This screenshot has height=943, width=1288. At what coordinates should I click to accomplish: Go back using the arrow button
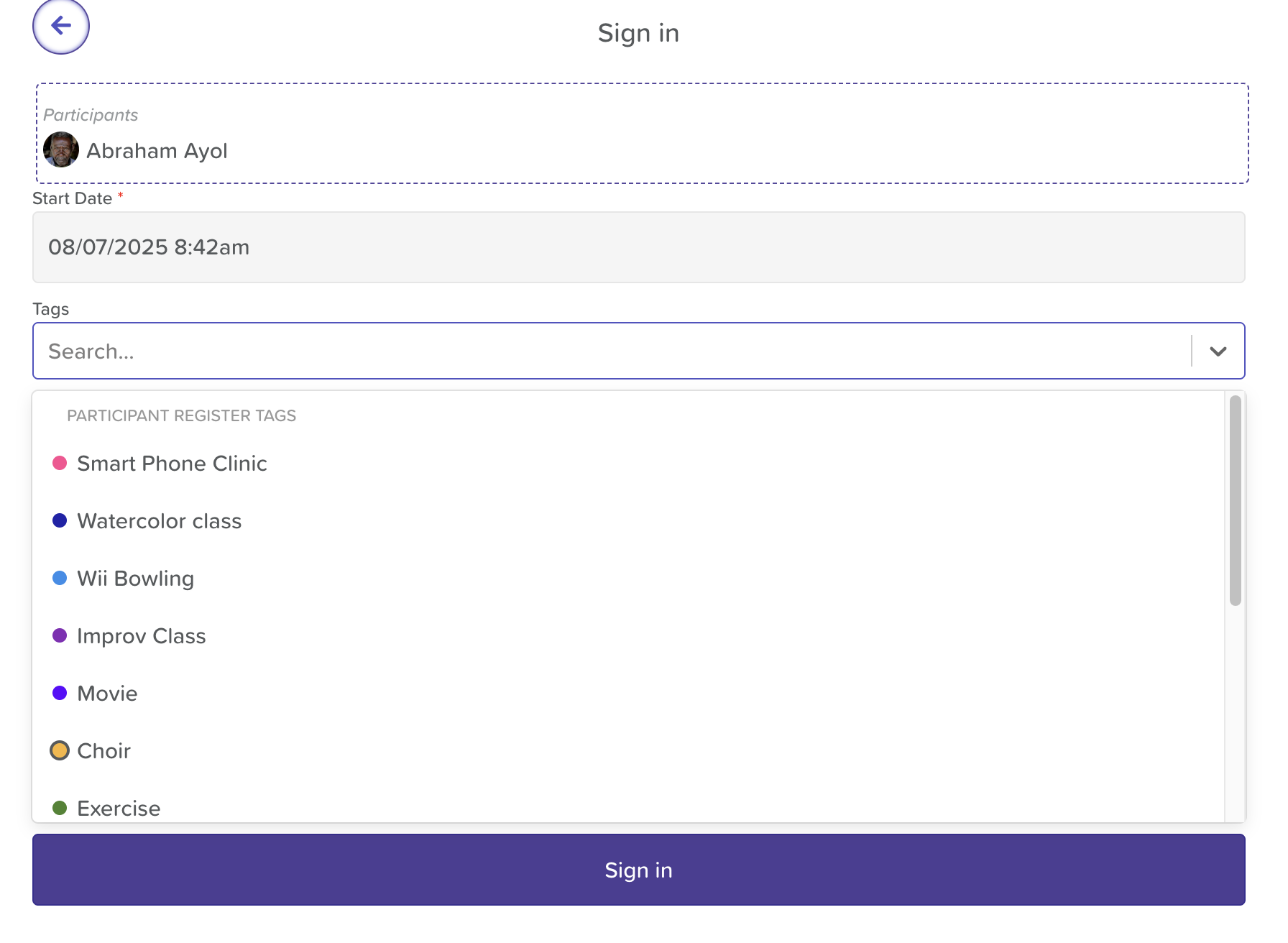[61, 26]
